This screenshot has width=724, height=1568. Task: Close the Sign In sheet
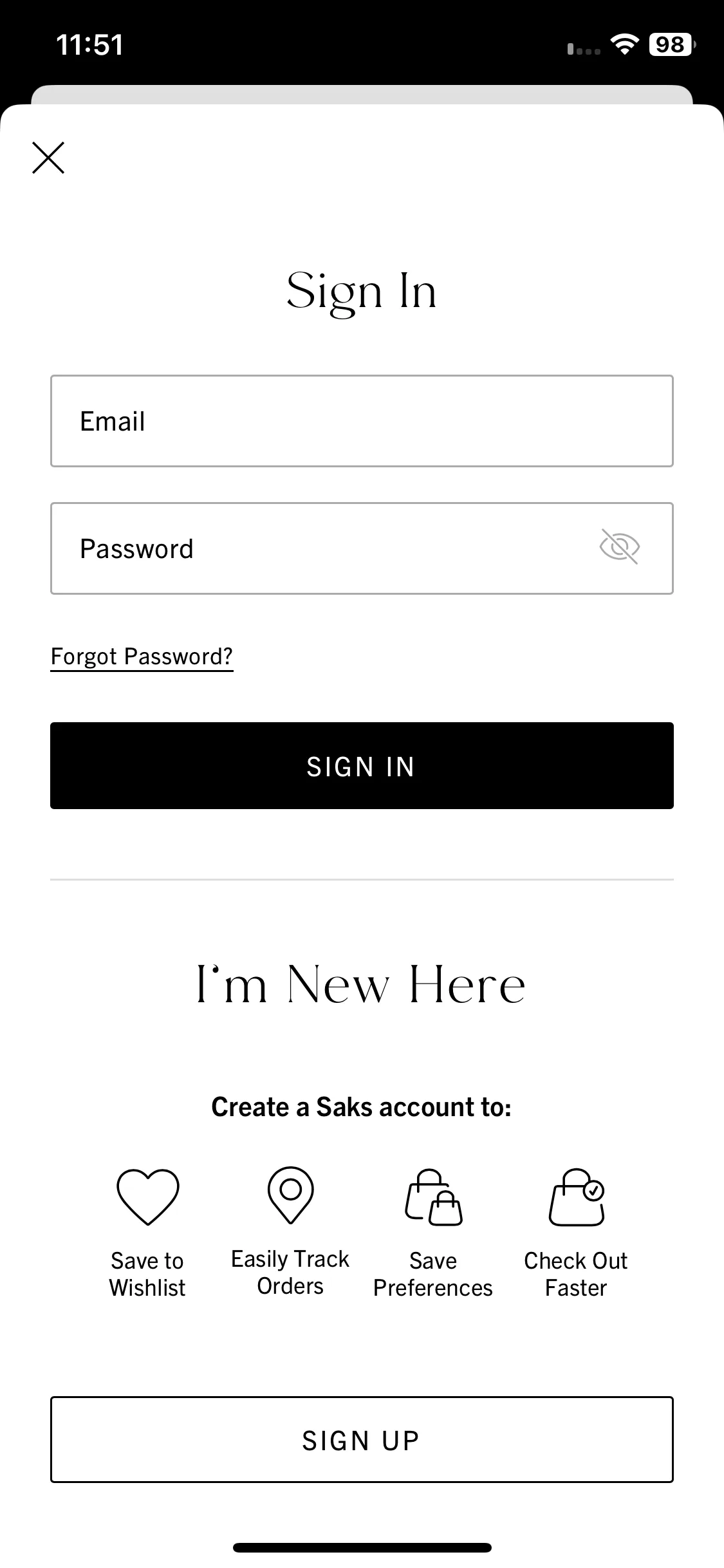48,158
